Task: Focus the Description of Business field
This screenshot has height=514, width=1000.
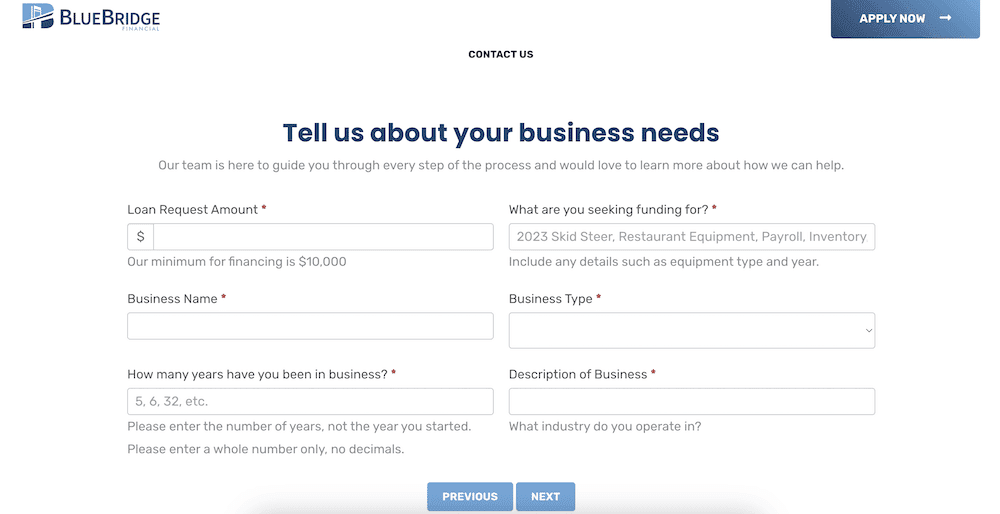Action: (691, 401)
